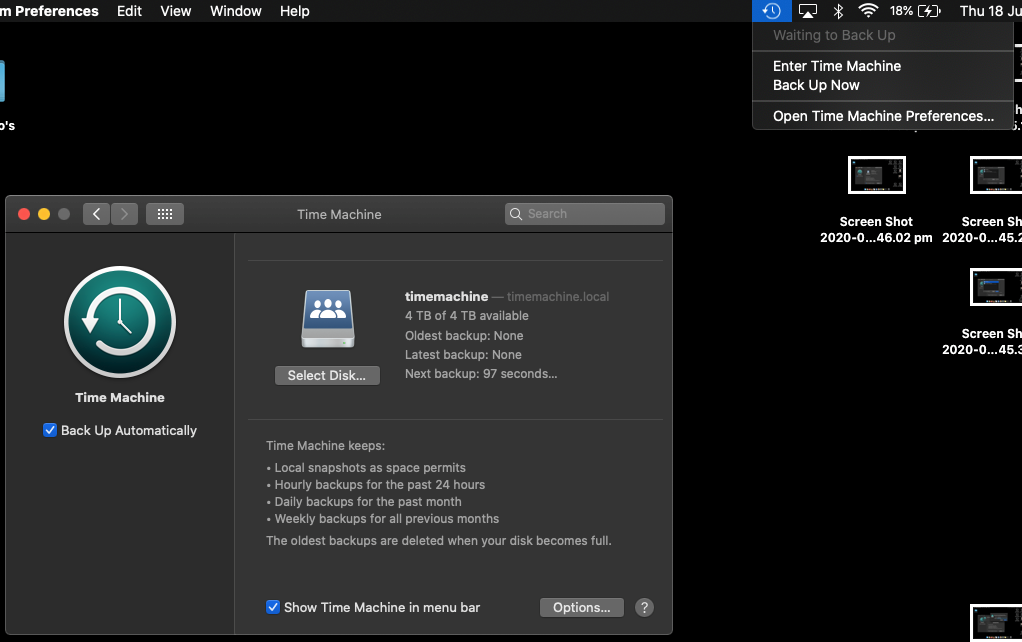The image size is (1022, 642).
Task: Click the timemachine network disk icon
Action: (x=328, y=318)
